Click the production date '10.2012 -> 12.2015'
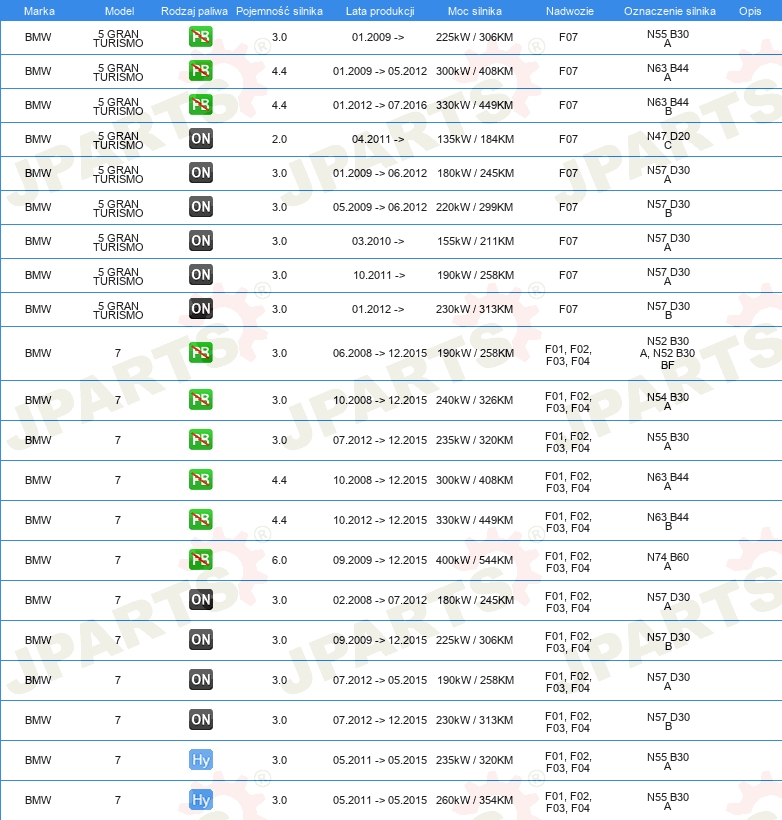 click(380, 520)
